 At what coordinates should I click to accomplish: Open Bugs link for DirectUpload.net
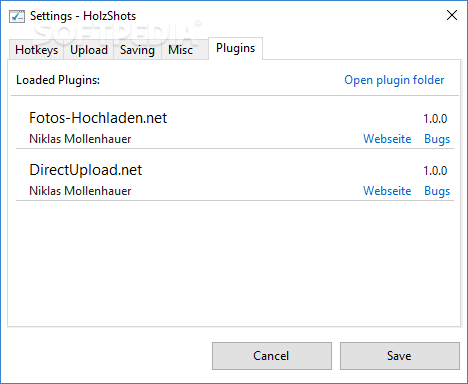coord(437,191)
